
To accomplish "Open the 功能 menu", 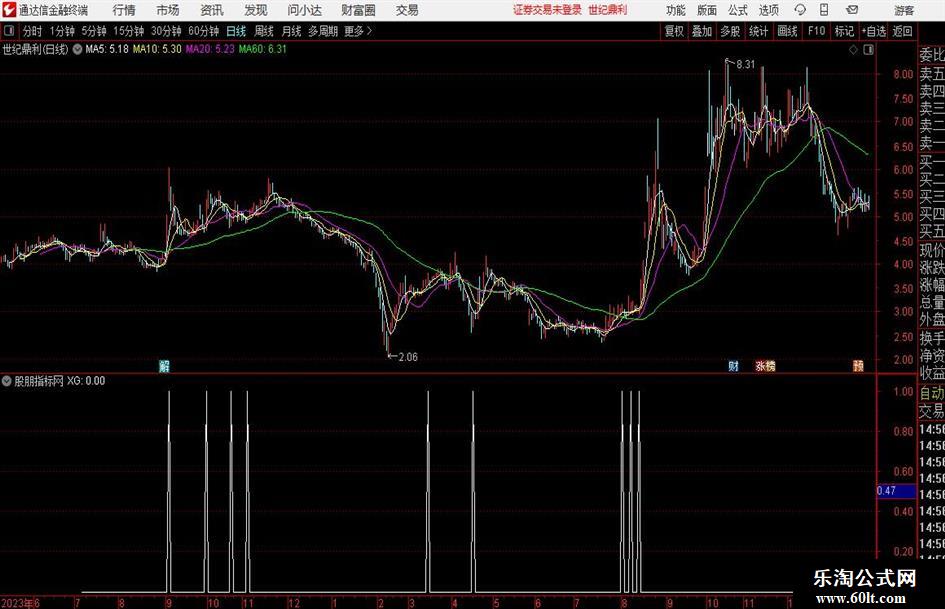I will point(676,10).
